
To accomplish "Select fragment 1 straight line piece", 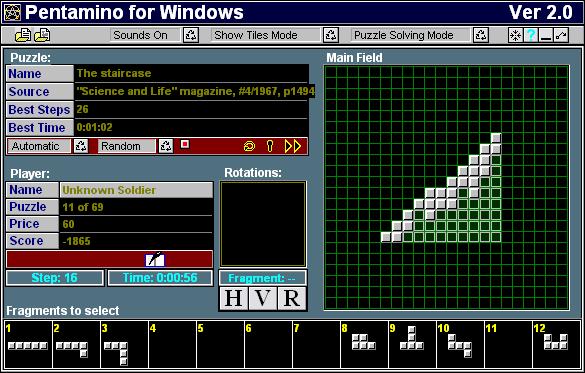I will pos(28,345).
